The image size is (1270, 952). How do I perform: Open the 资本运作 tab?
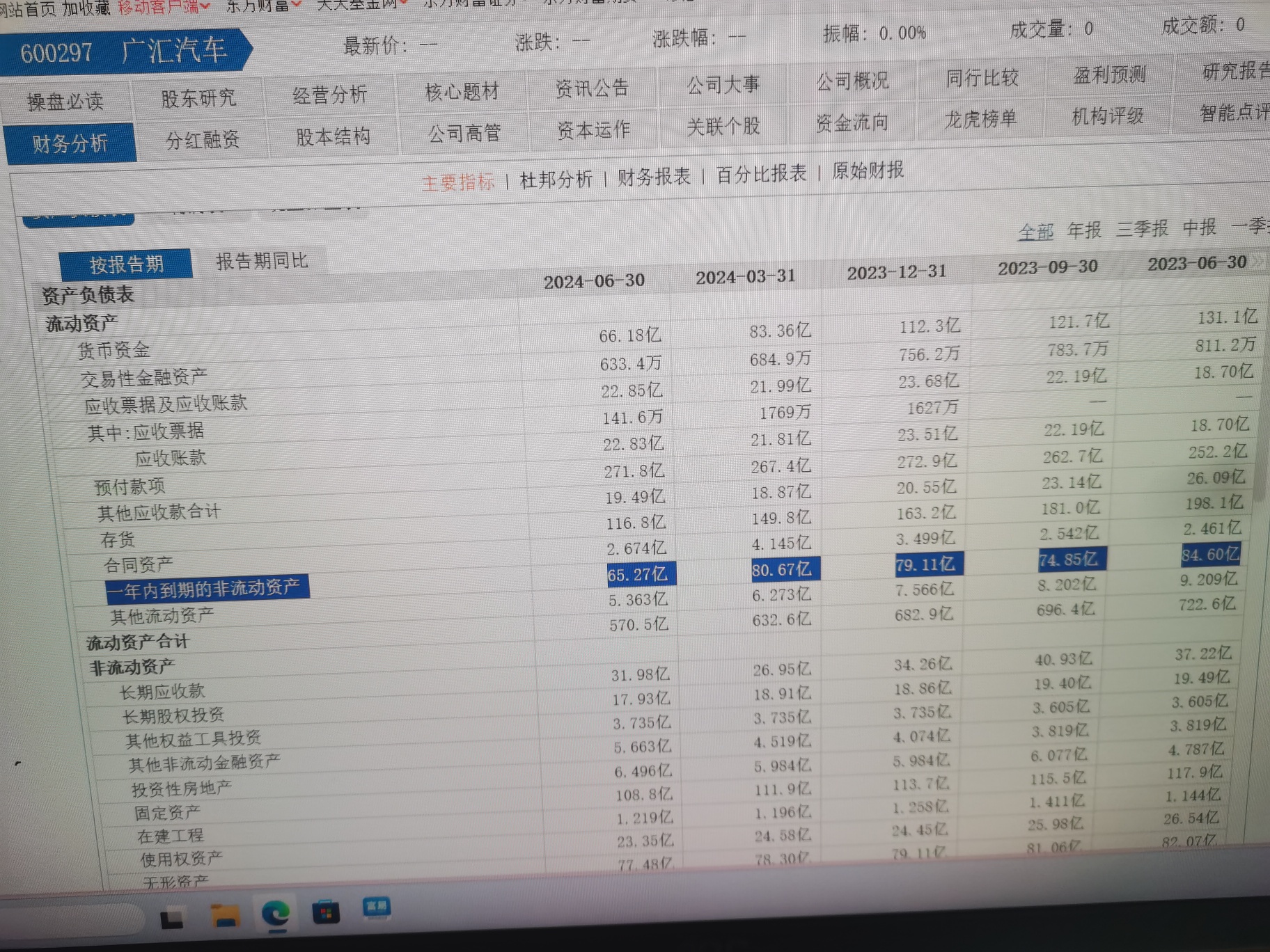593,129
